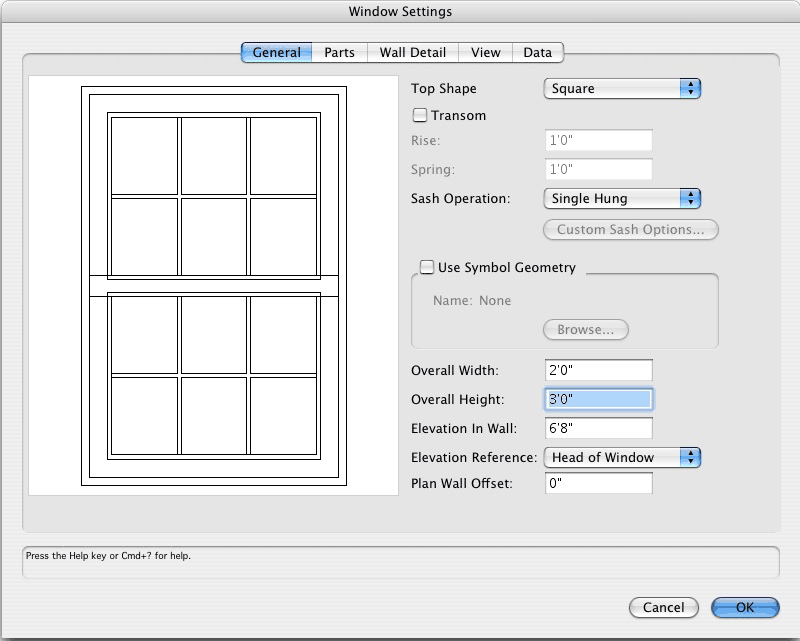Click the Cancel button
This screenshot has height=641, width=800.
[663, 607]
